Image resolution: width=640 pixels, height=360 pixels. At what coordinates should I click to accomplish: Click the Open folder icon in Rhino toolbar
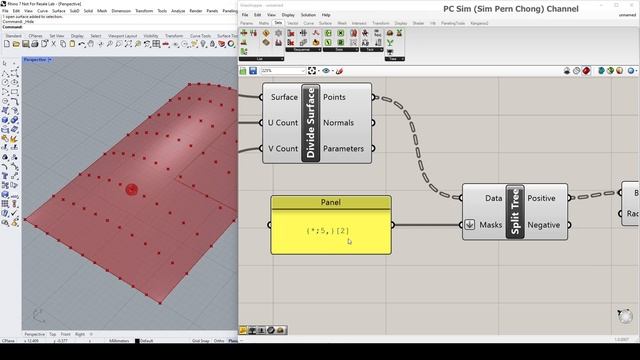(16, 44)
